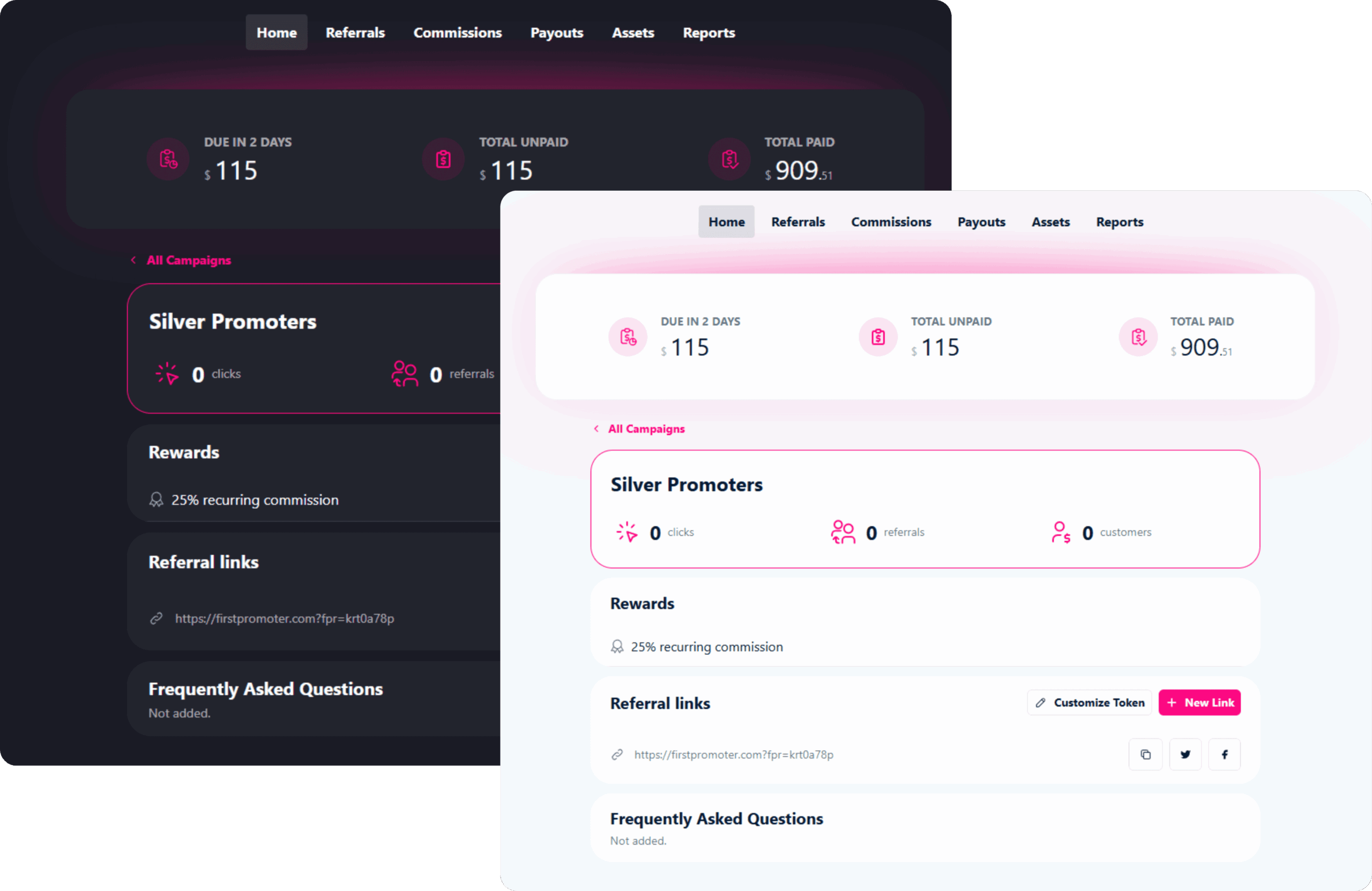Viewport: 1372px width, 891px height.
Task: Share referral link on Twitter
Action: coord(1185,754)
